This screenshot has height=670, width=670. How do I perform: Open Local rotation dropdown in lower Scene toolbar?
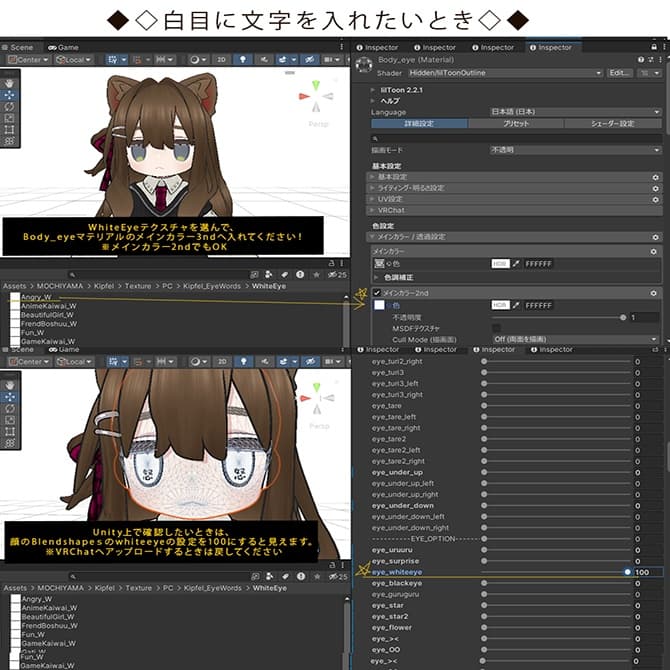(75, 361)
